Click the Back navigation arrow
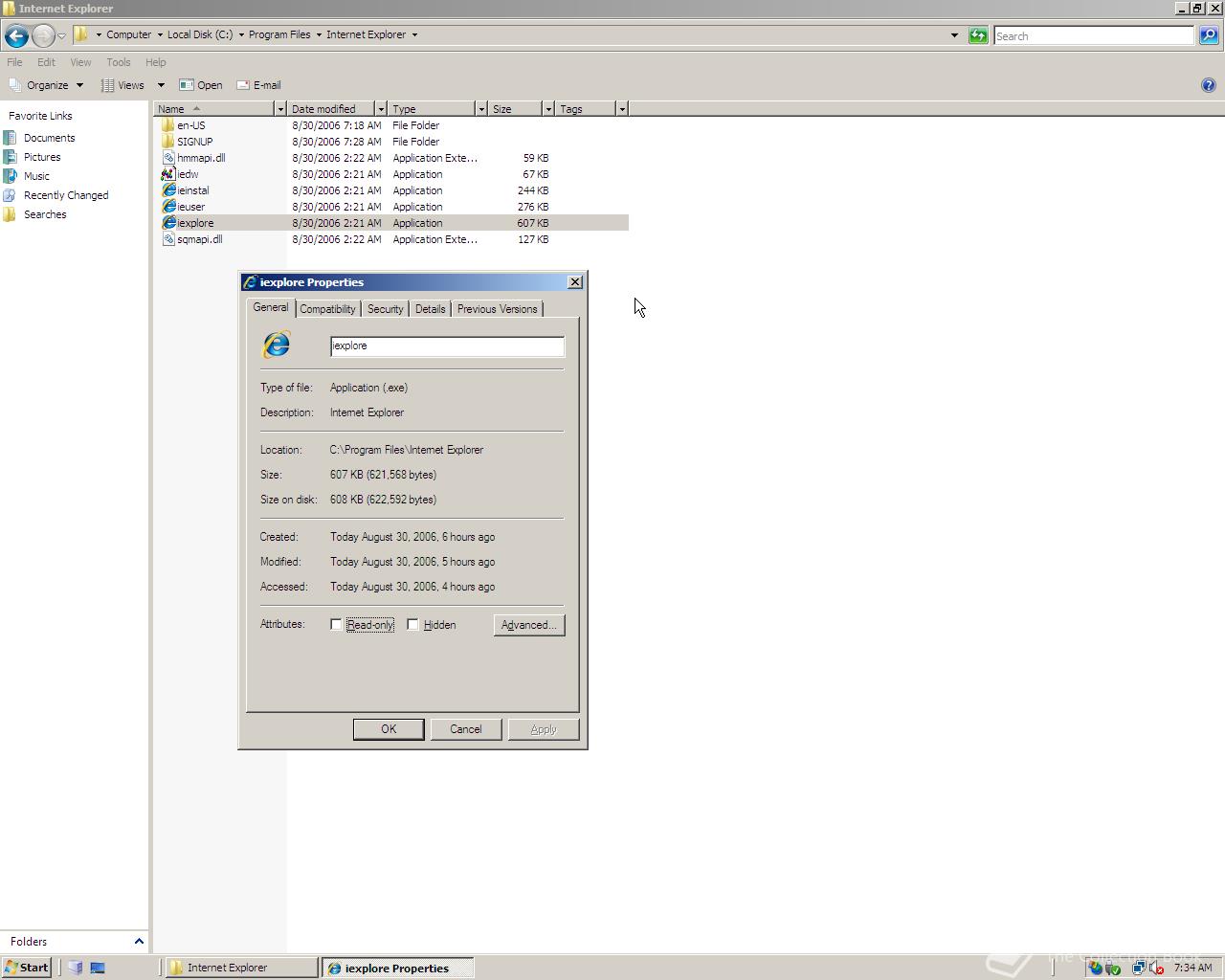 point(15,36)
